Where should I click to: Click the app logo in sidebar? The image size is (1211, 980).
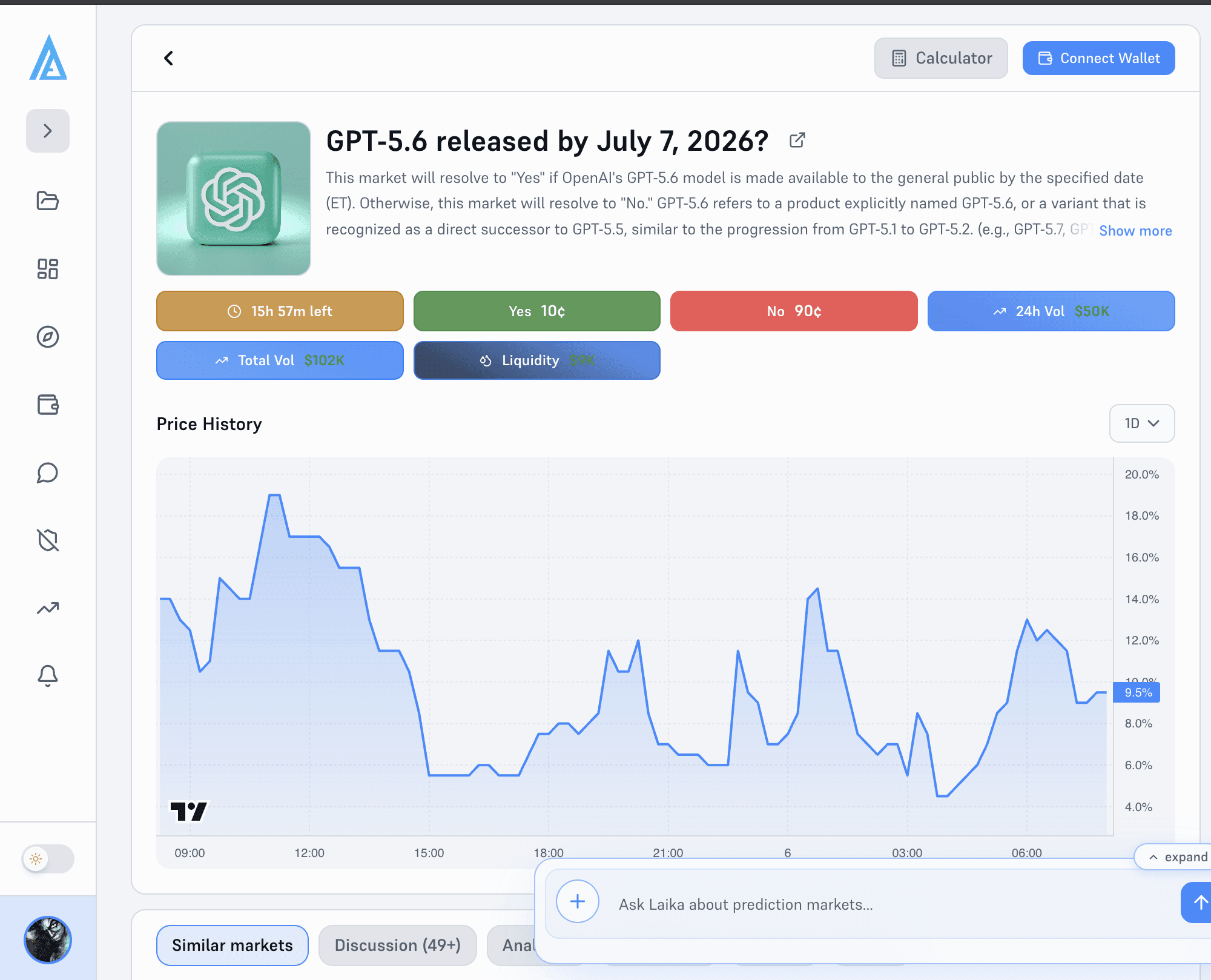pyautogui.click(x=48, y=58)
